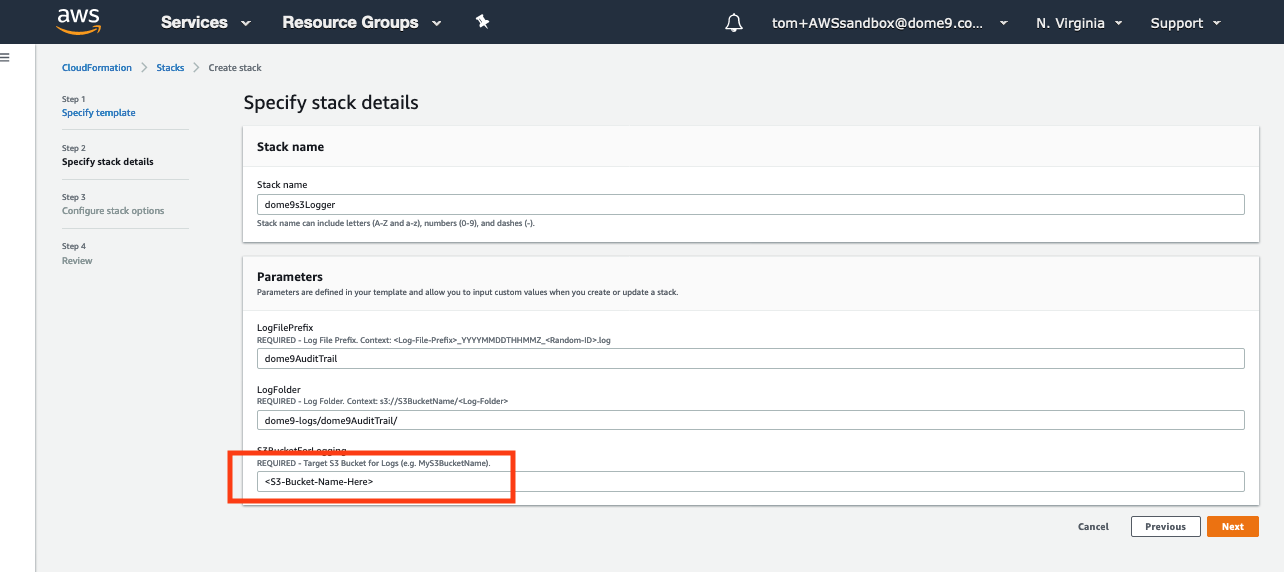
Task: Click the LogFilePrefix input field
Action: [x=751, y=358]
